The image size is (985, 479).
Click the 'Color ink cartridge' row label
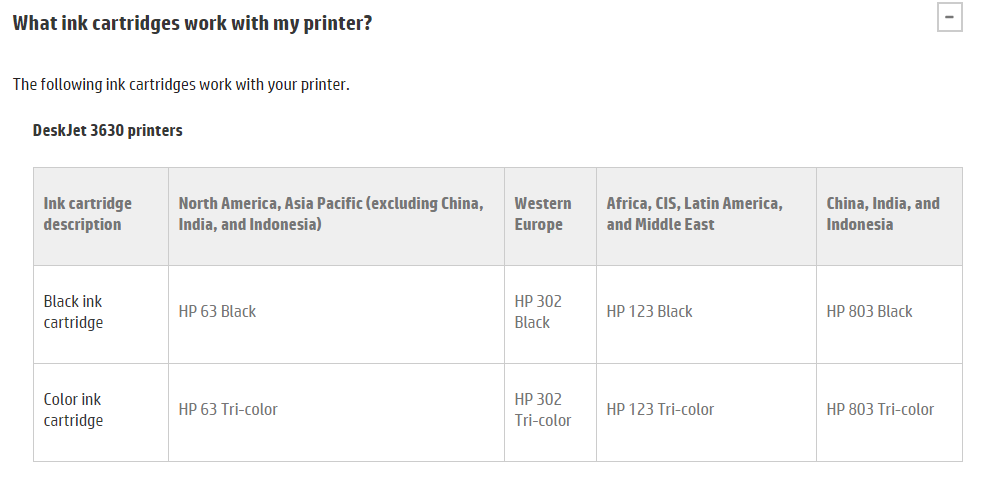(x=73, y=410)
